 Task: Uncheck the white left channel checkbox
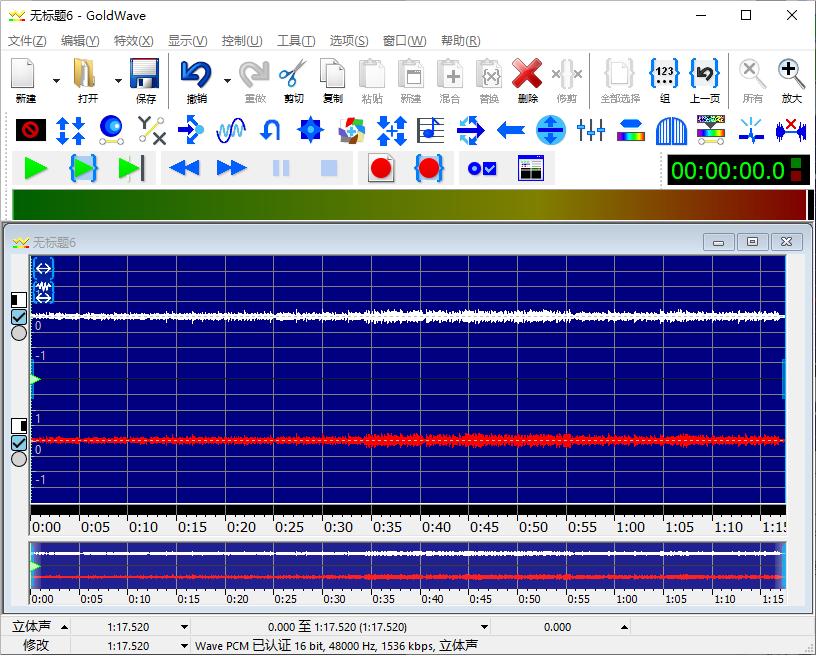(18, 317)
